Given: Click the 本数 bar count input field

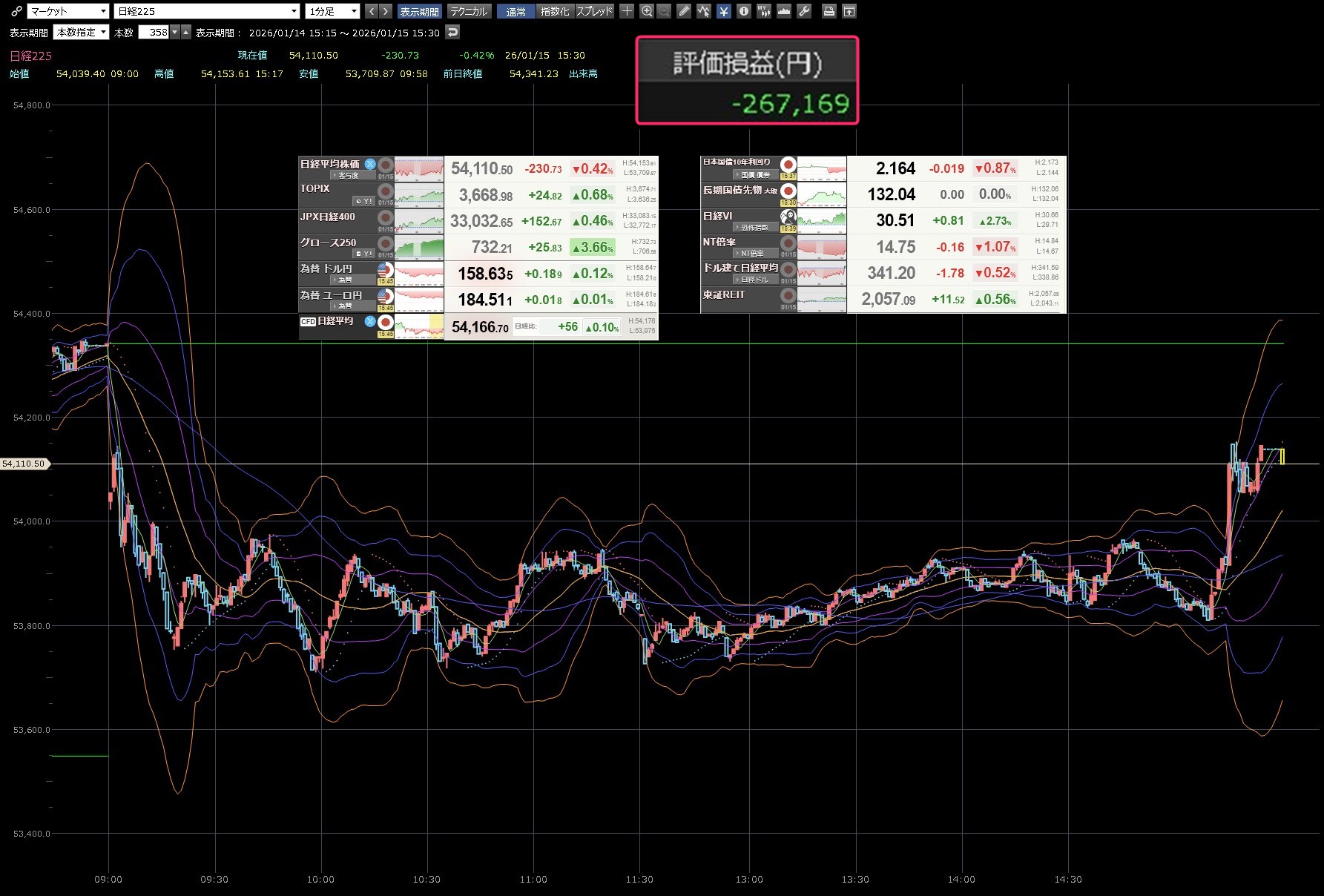Looking at the screenshot, I should (x=154, y=32).
